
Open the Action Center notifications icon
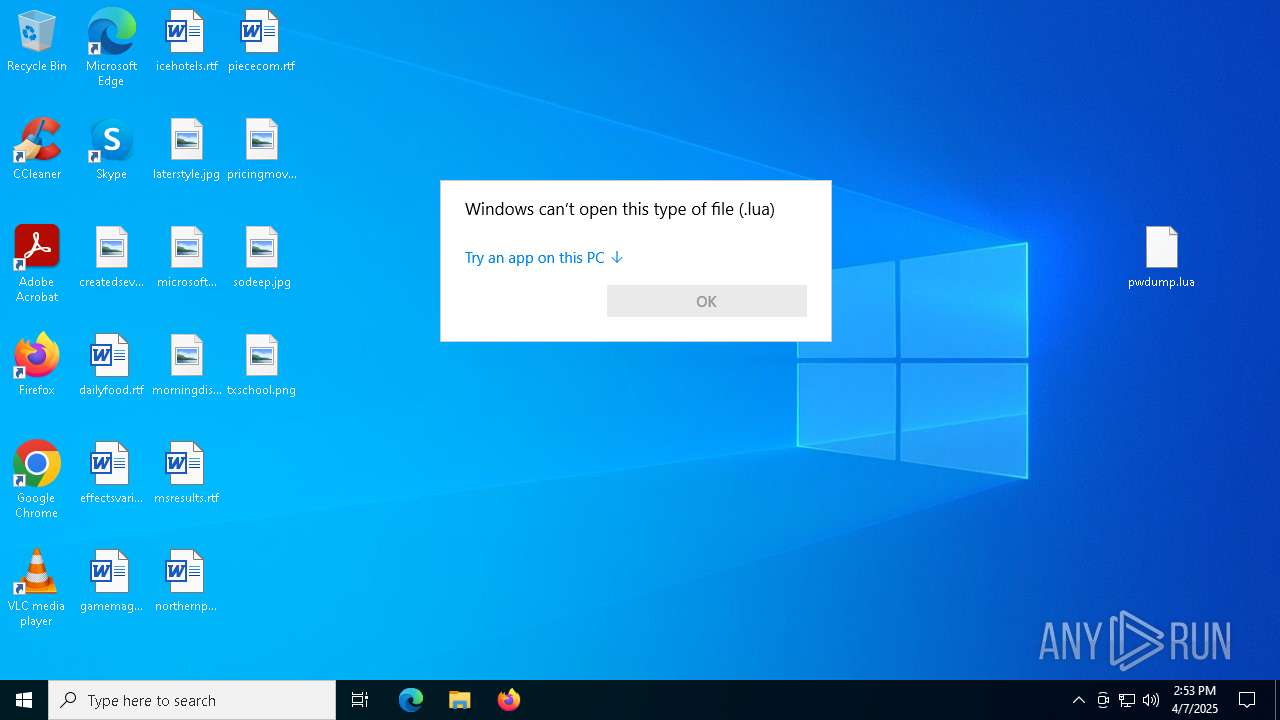1248,700
